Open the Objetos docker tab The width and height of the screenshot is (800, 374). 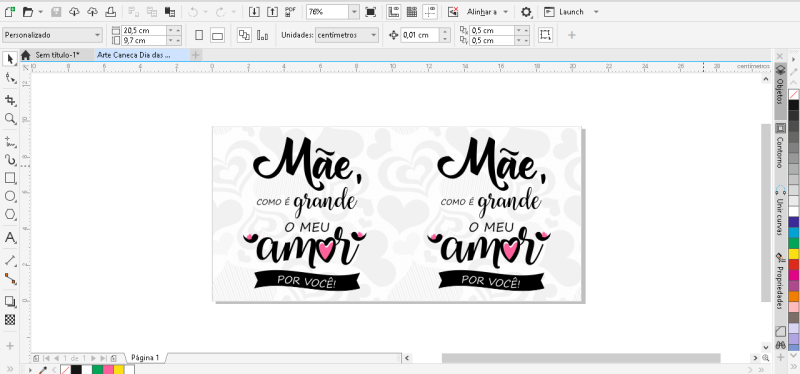780,91
